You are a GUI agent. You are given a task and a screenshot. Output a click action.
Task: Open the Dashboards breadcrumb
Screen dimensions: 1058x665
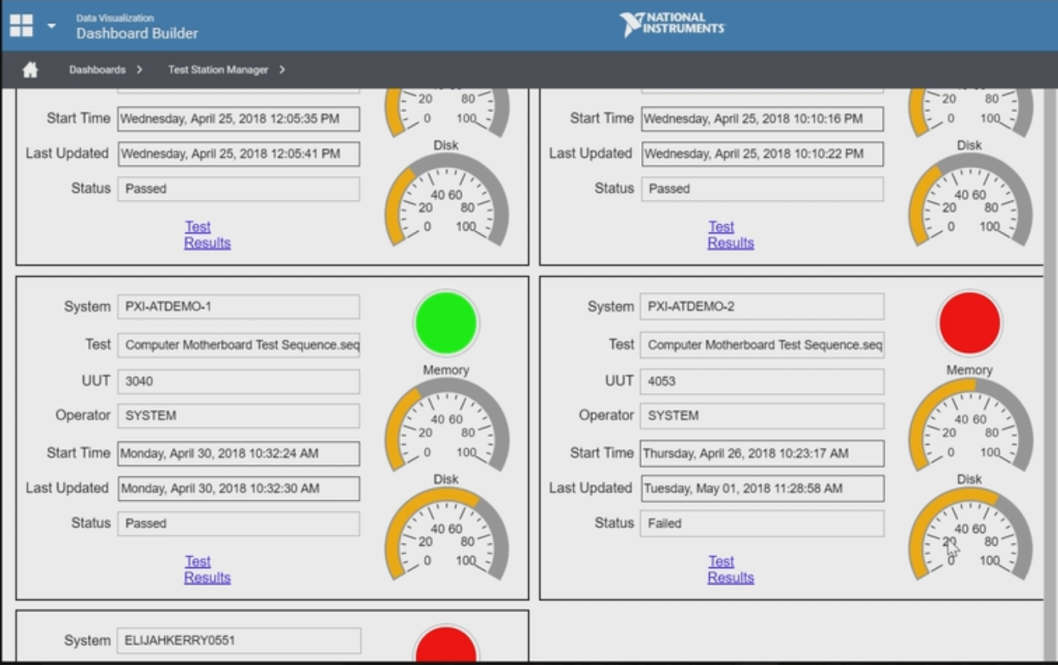click(x=97, y=70)
